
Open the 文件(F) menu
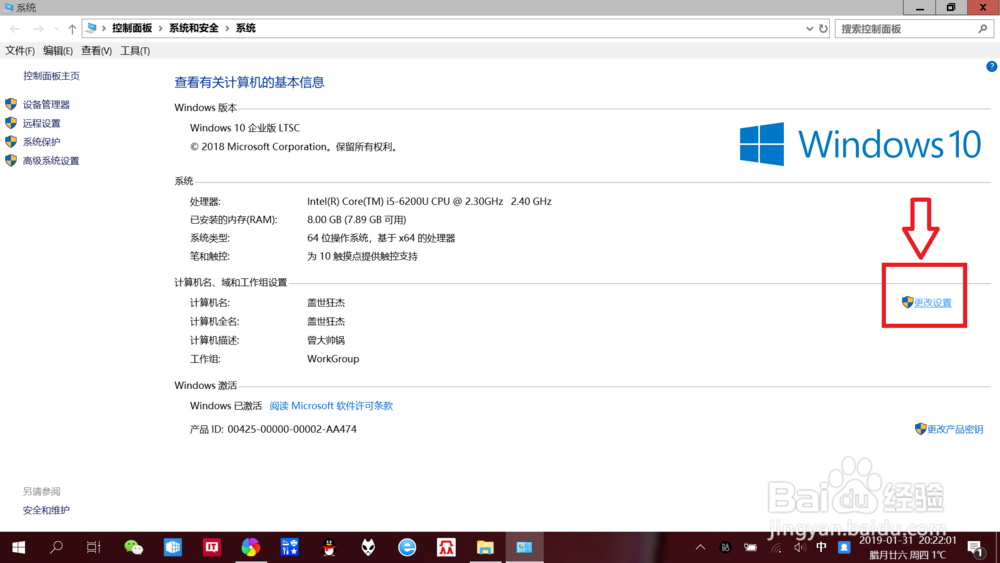[x=20, y=50]
